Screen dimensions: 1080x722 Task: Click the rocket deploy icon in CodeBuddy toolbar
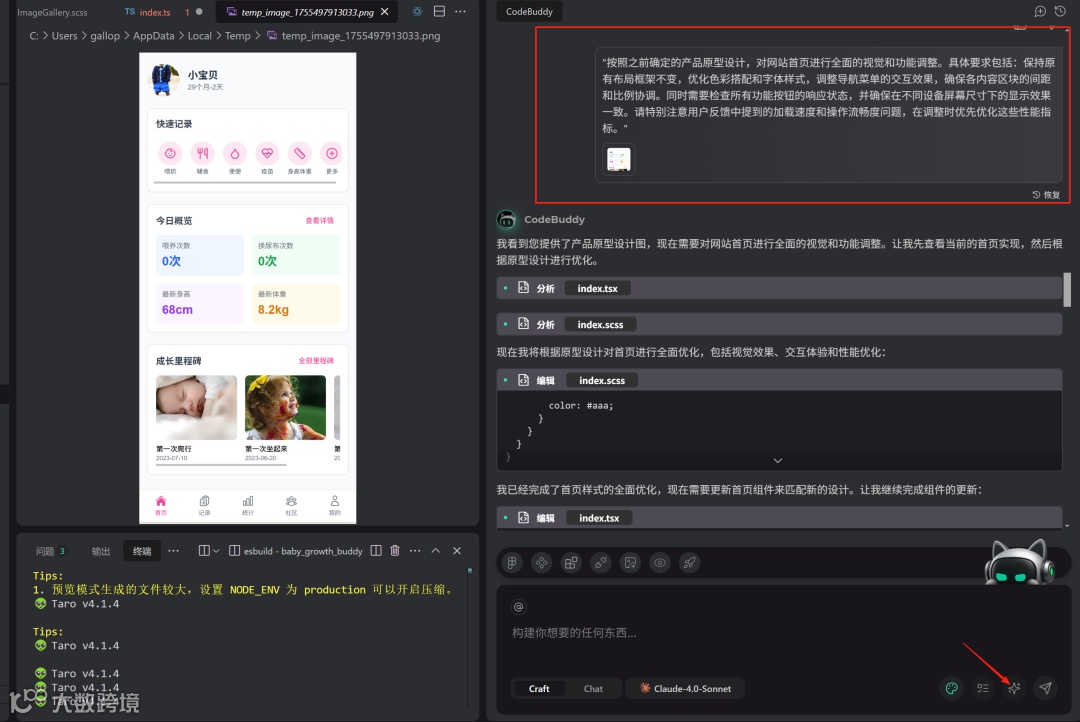689,563
